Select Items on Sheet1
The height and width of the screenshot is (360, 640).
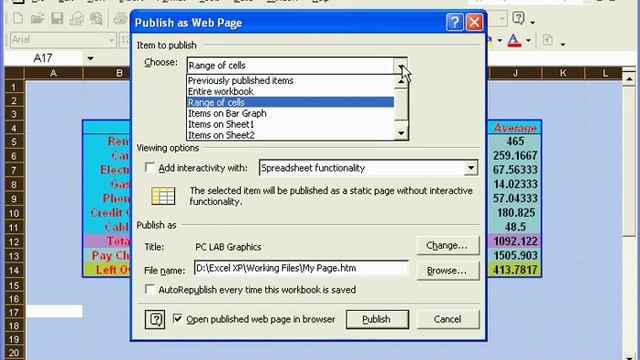(x=290, y=124)
